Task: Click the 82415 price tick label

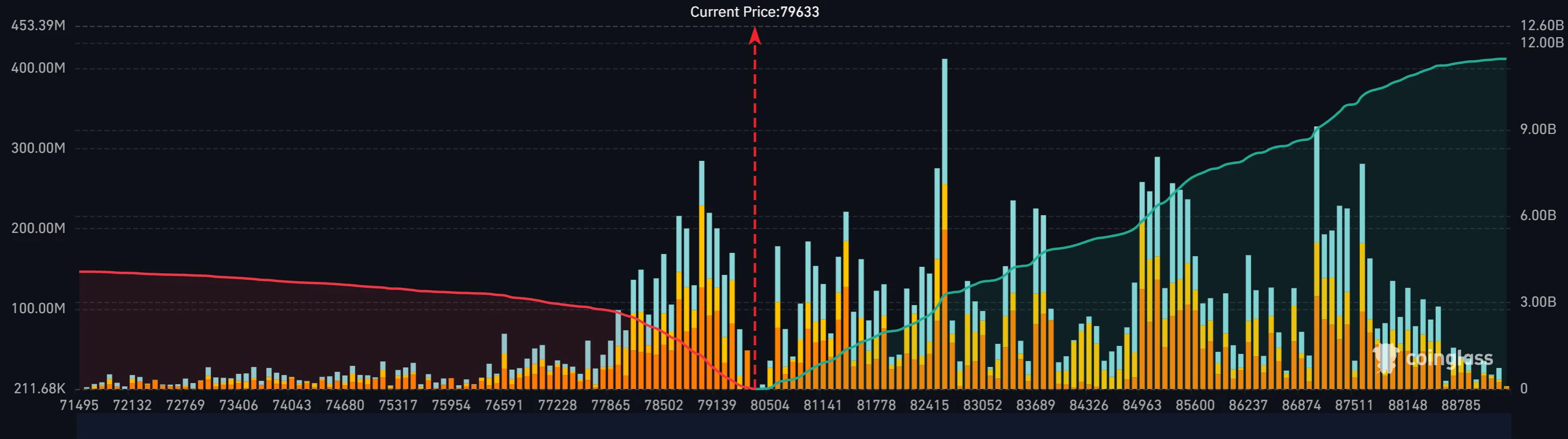Action: pos(930,406)
